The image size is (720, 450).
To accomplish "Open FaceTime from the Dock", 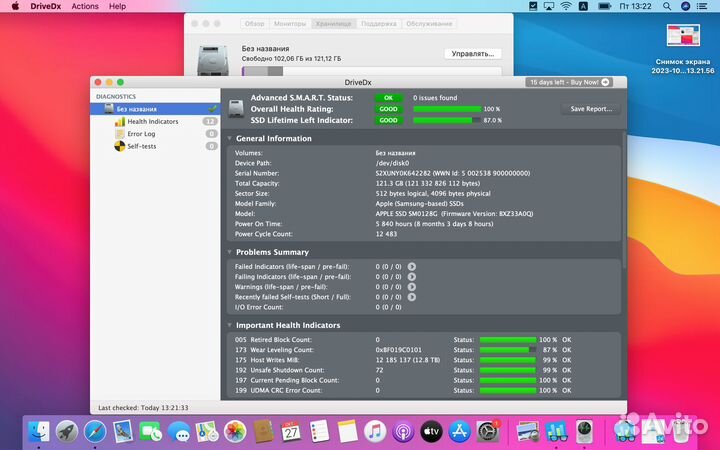I will tap(151, 432).
